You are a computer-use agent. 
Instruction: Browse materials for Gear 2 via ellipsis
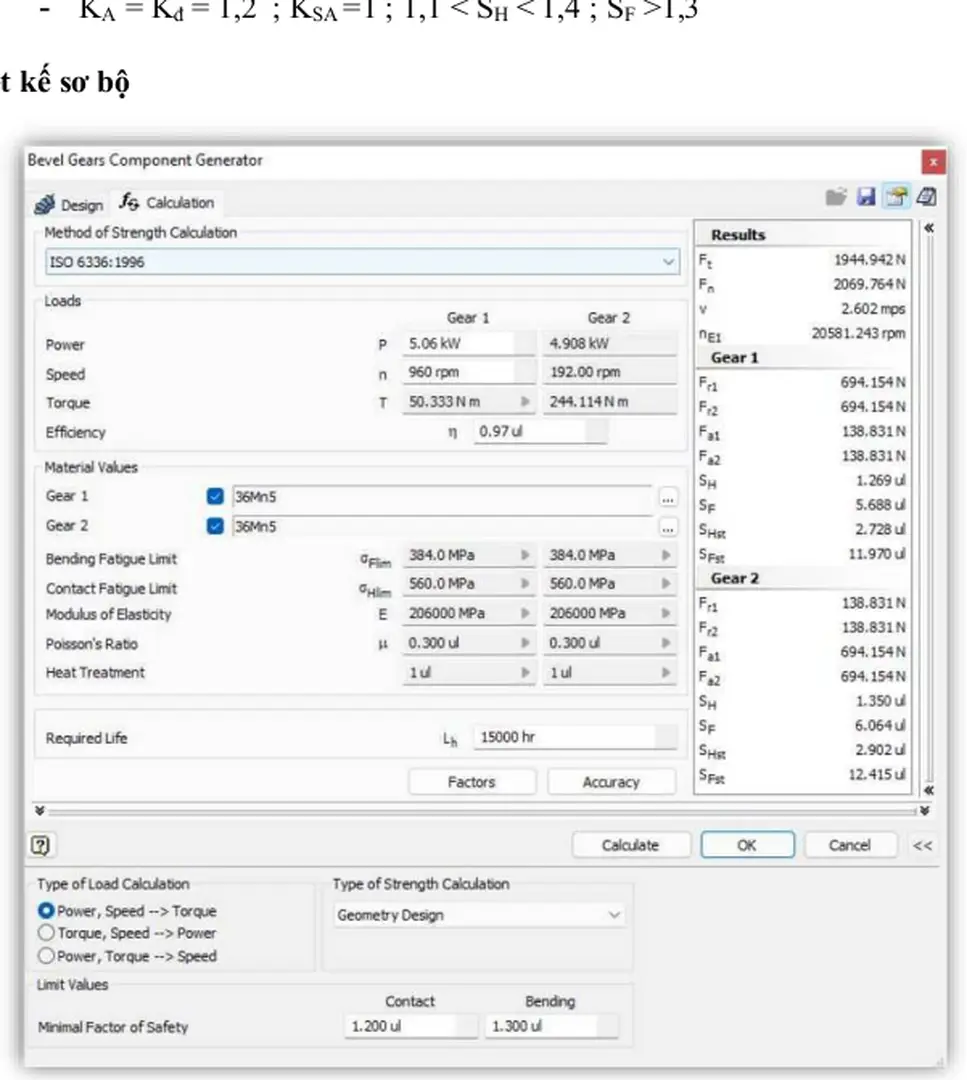tap(668, 526)
